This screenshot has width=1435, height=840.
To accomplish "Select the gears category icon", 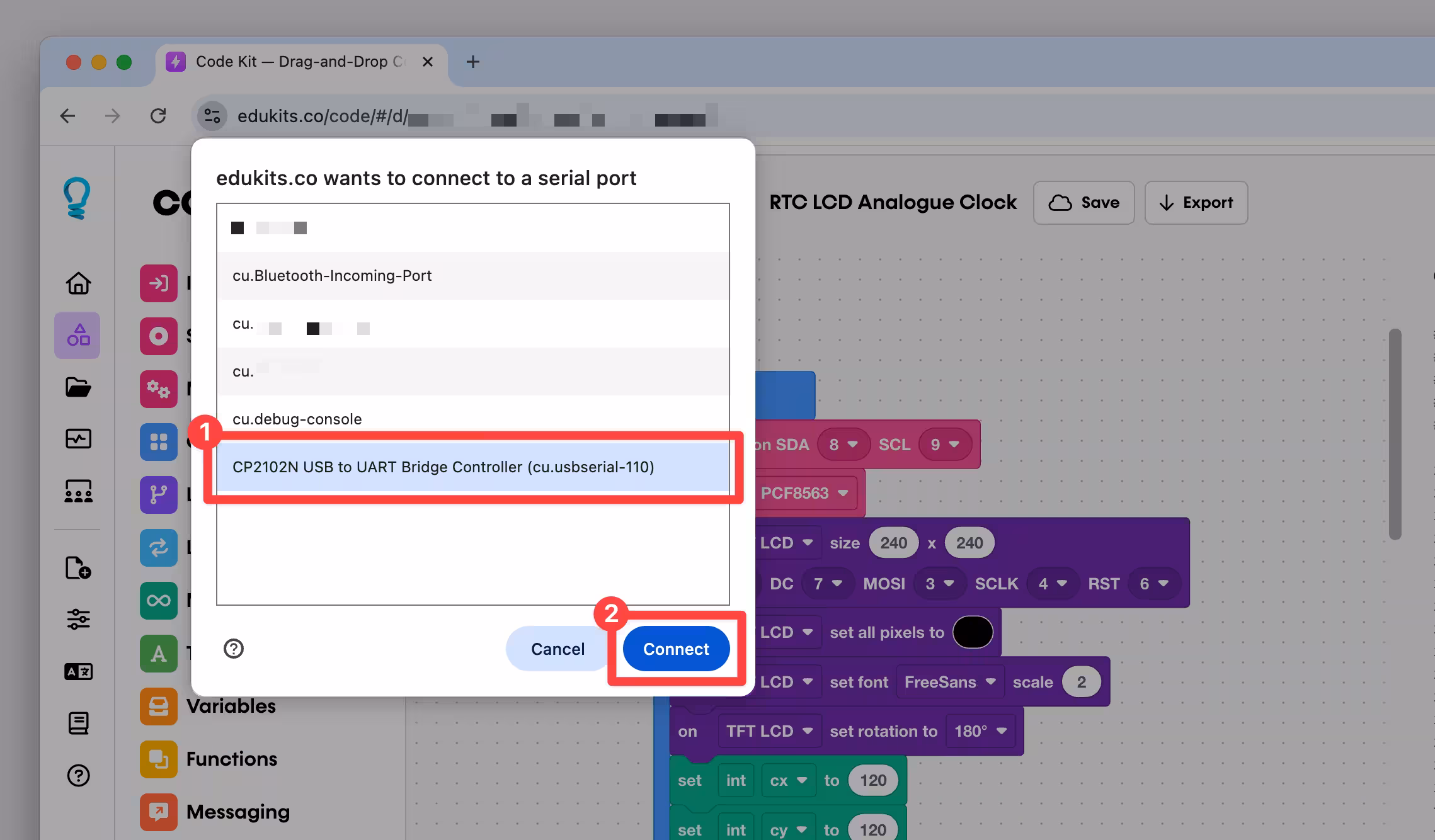I will pyautogui.click(x=158, y=389).
